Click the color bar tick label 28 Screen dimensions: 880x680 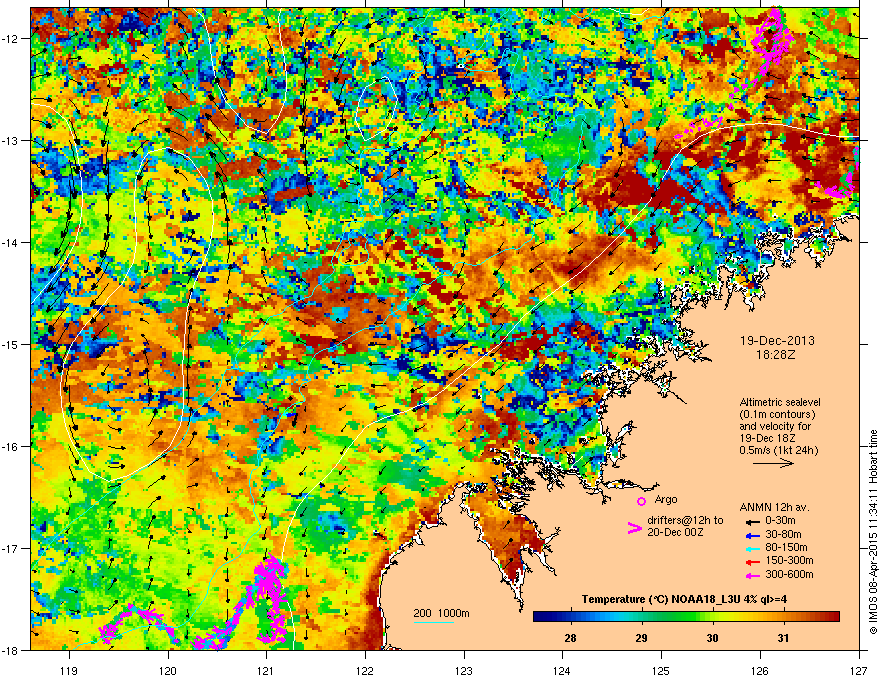[571, 638]
